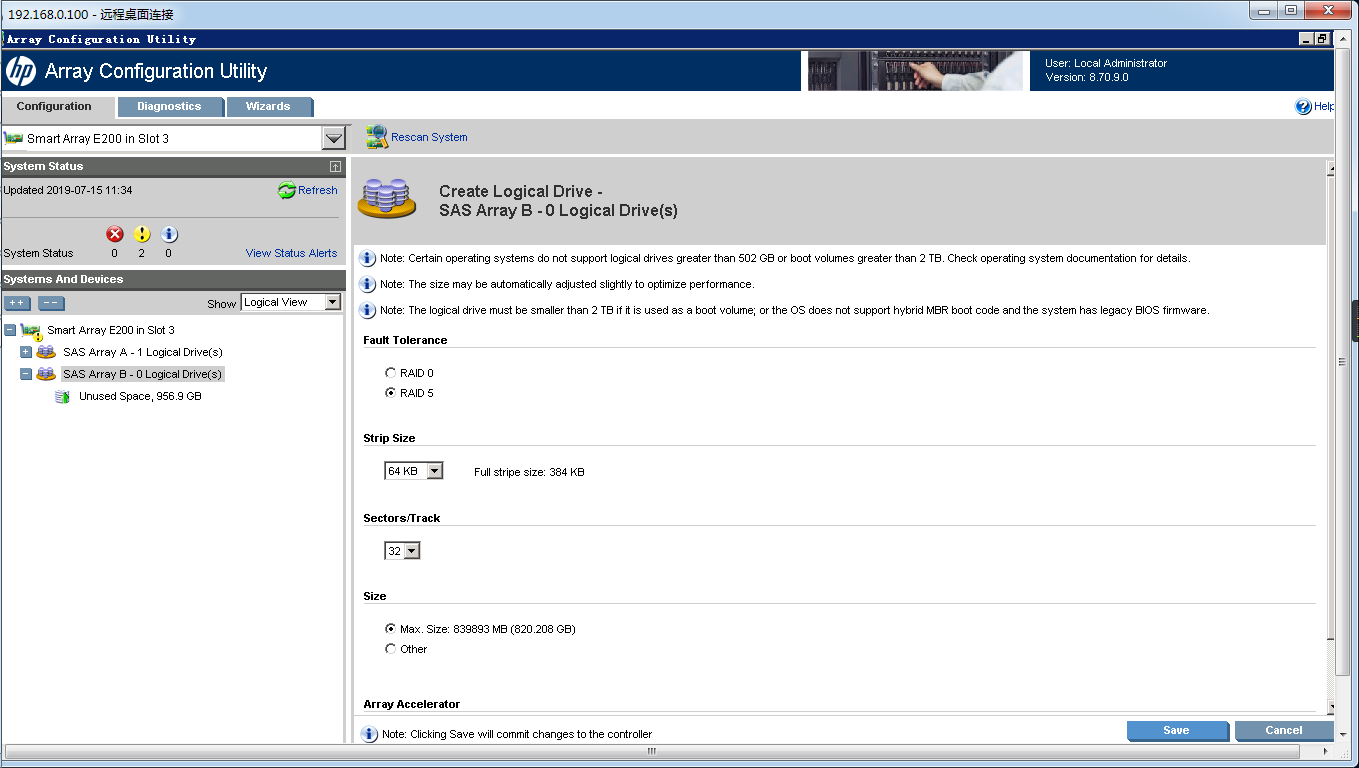1359x768 pixels.
Task: Click the Cancel button
Action: point(1284,731)
